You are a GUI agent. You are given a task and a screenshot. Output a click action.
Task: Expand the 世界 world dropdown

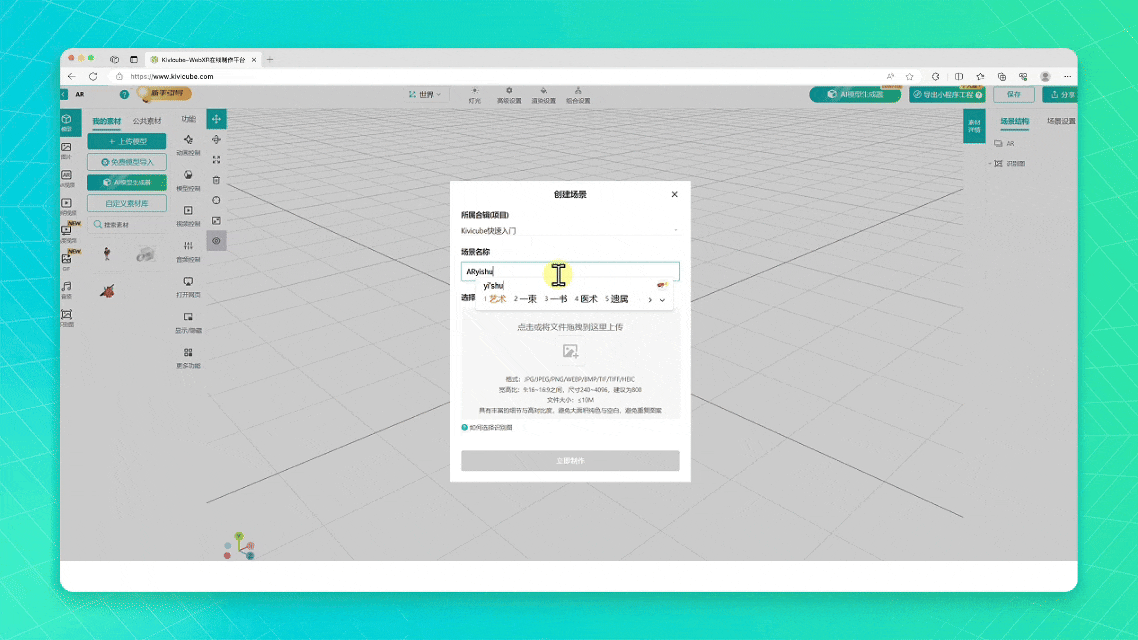(x=424, y=94)
